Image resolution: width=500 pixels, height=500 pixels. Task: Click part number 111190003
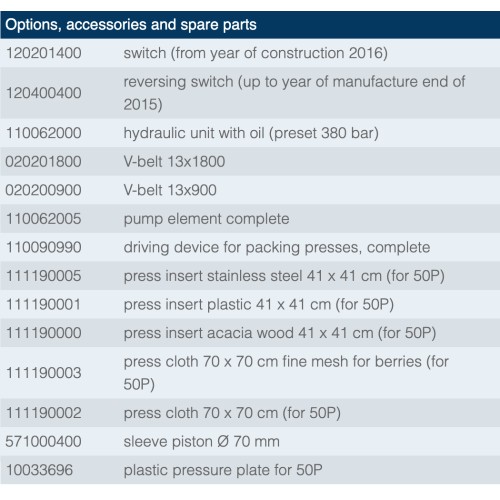tap(44, 373)
